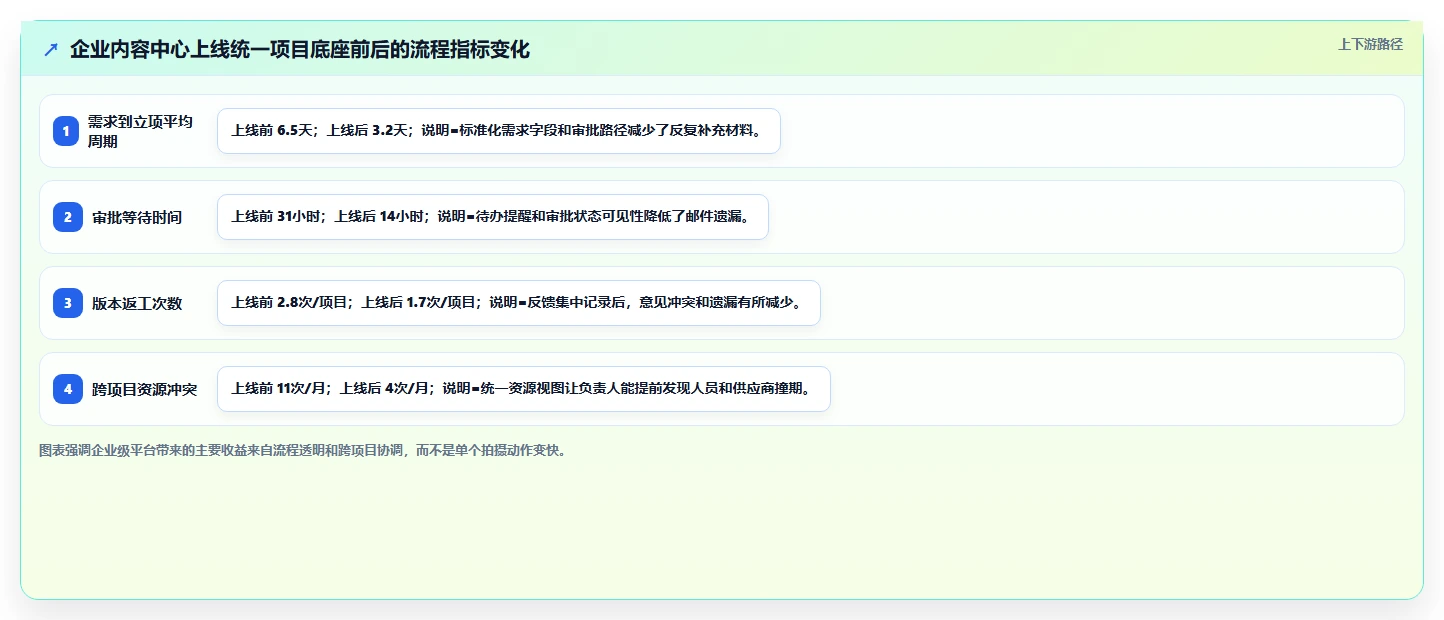This screenshot has width=1444, height=620.
Task: Select step number badge 2
Action: [x=67, y=217]
